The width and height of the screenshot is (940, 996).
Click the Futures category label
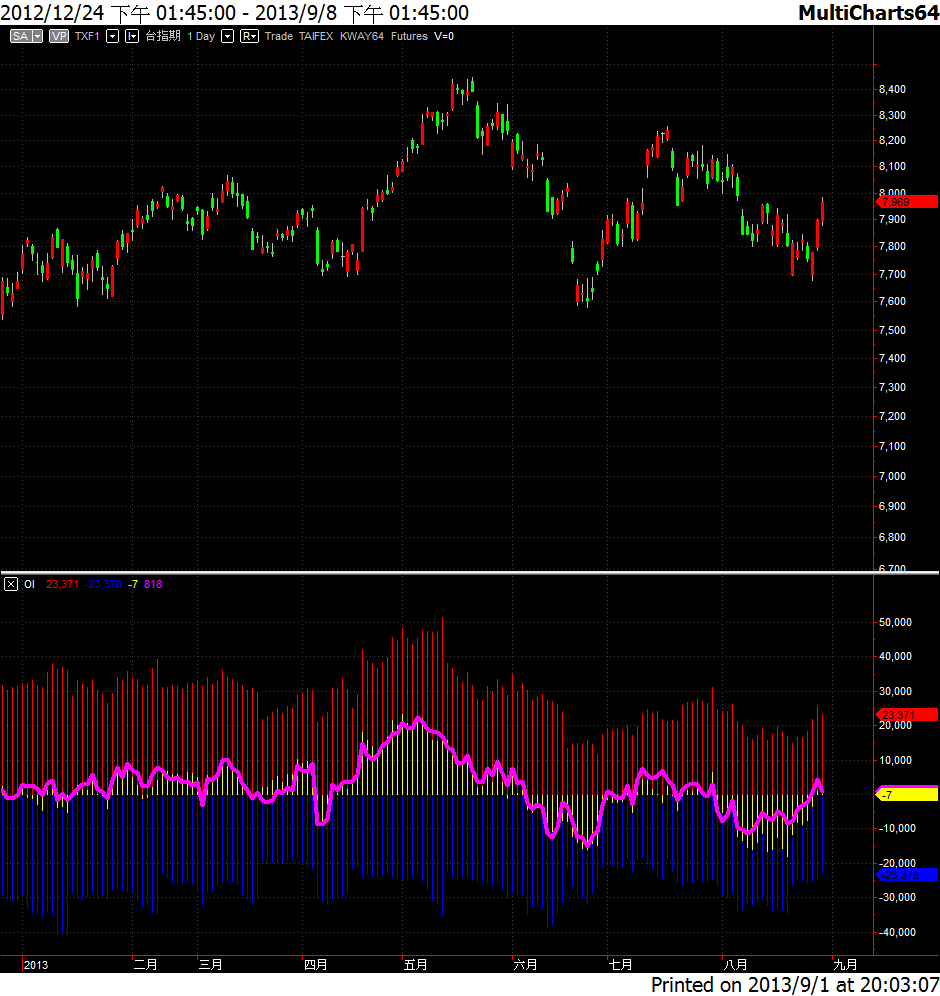click(x=409, y=36)
